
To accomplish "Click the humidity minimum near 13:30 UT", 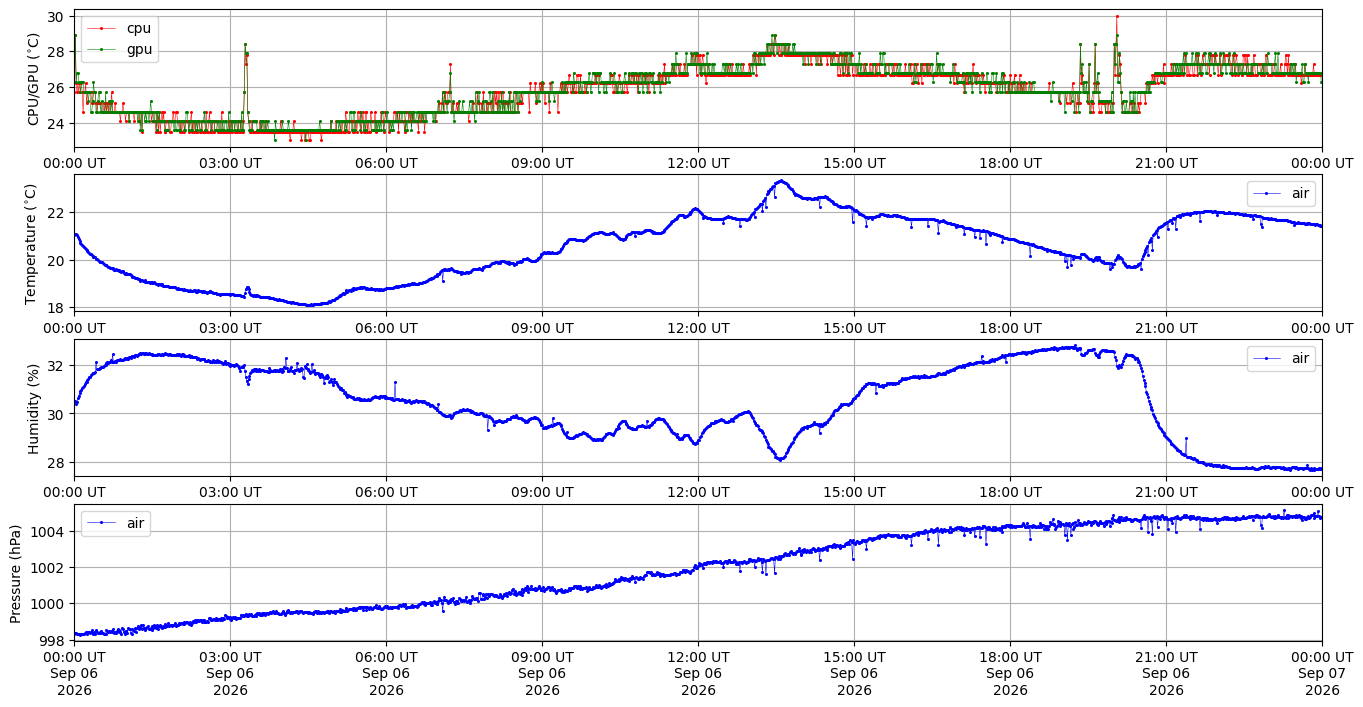I will [x=781, y=459].
